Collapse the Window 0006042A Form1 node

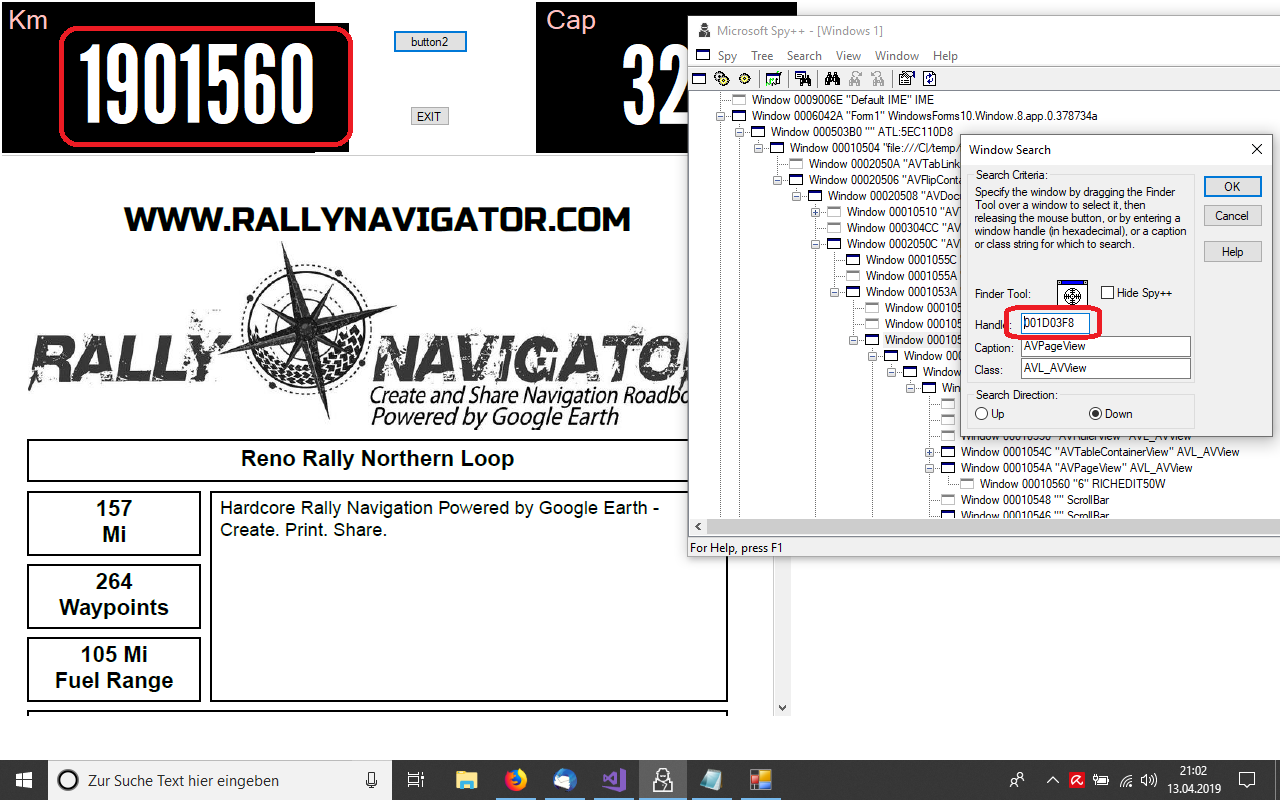click(x=721, y=116)
